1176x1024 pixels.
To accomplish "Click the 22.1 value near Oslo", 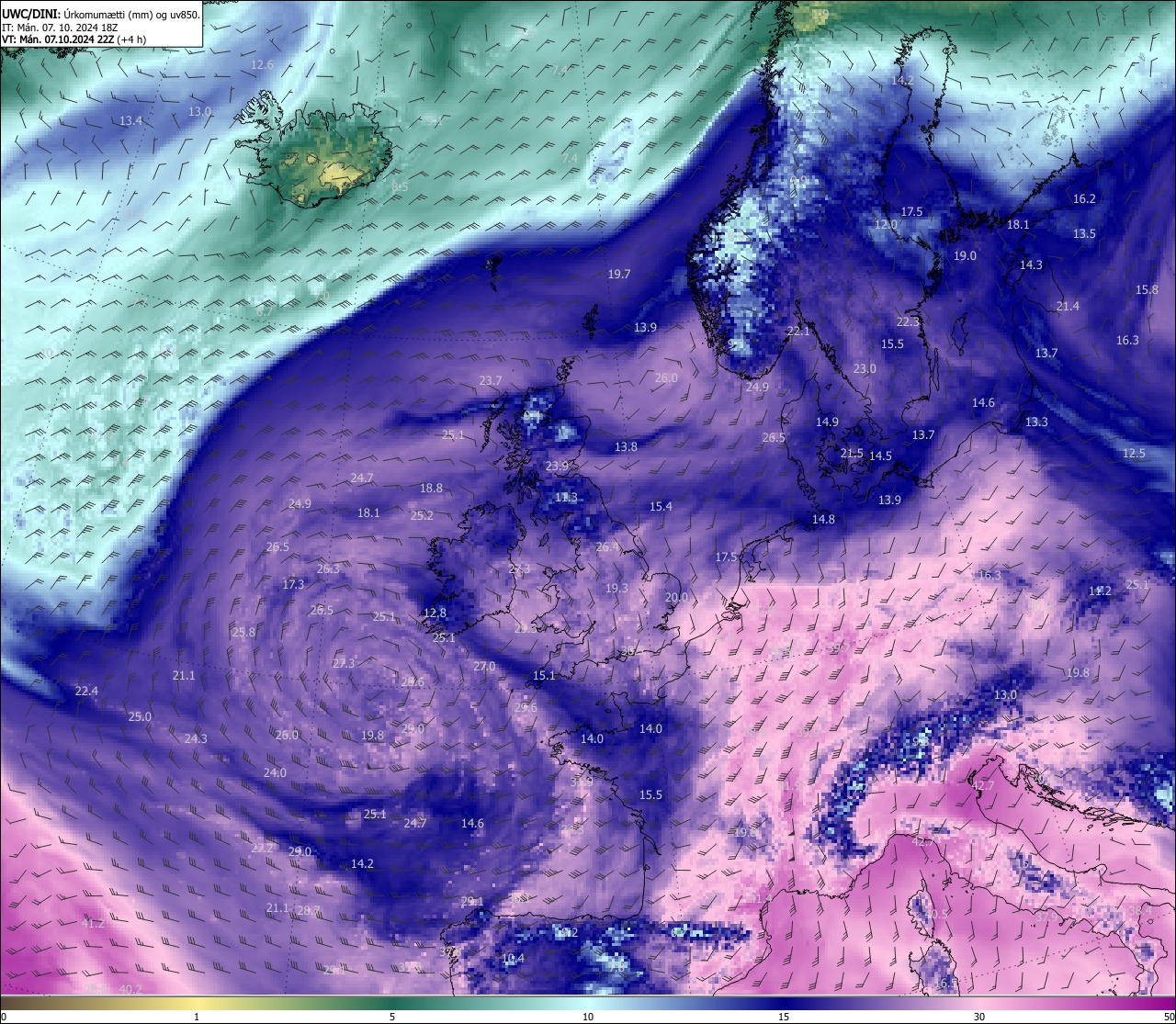I will click(x=798, y=332).
